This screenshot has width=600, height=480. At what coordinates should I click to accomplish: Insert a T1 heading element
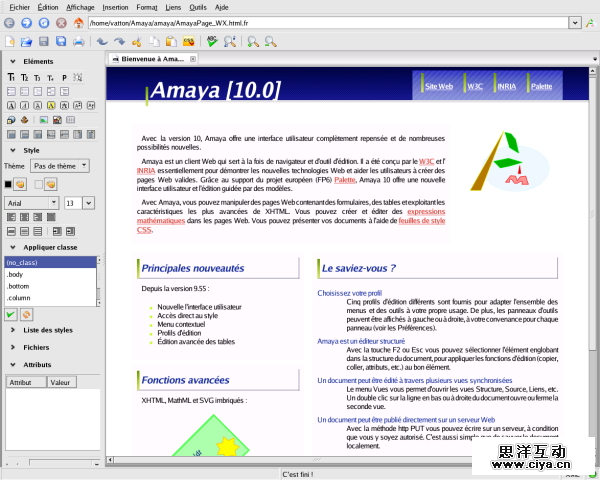[x=11, y=78]
